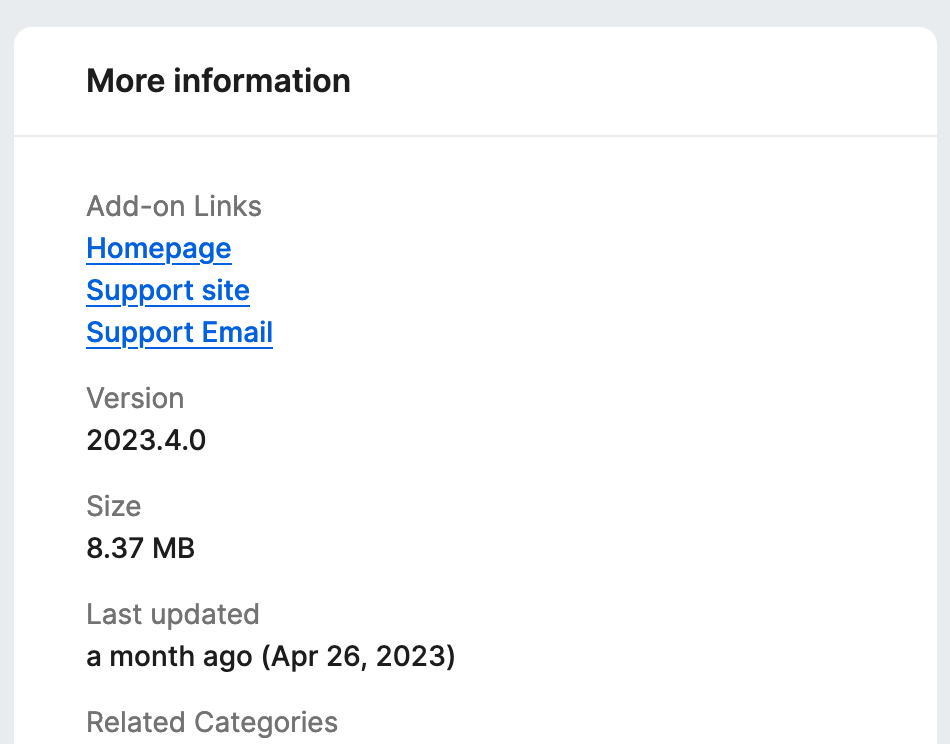Click the 'a month ago' text
This screenshot has height=744, width=950.
(169, 657)
